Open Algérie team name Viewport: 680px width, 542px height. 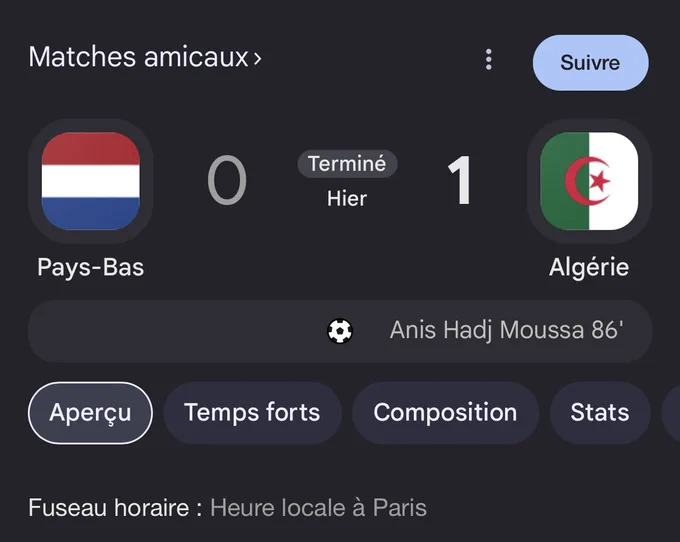[589, 268]
